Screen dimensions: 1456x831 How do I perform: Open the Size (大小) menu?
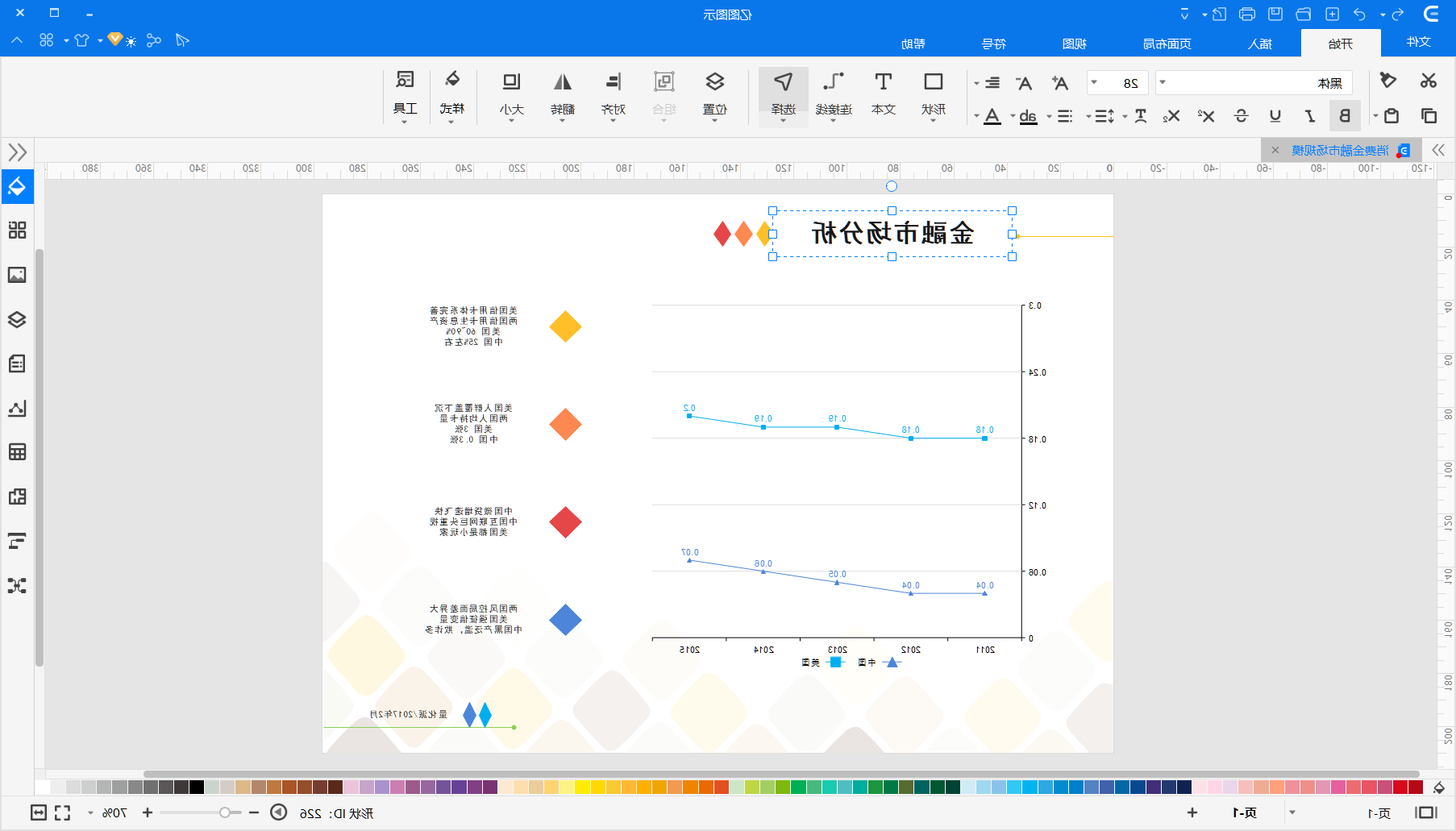click(x=512, y=94)
